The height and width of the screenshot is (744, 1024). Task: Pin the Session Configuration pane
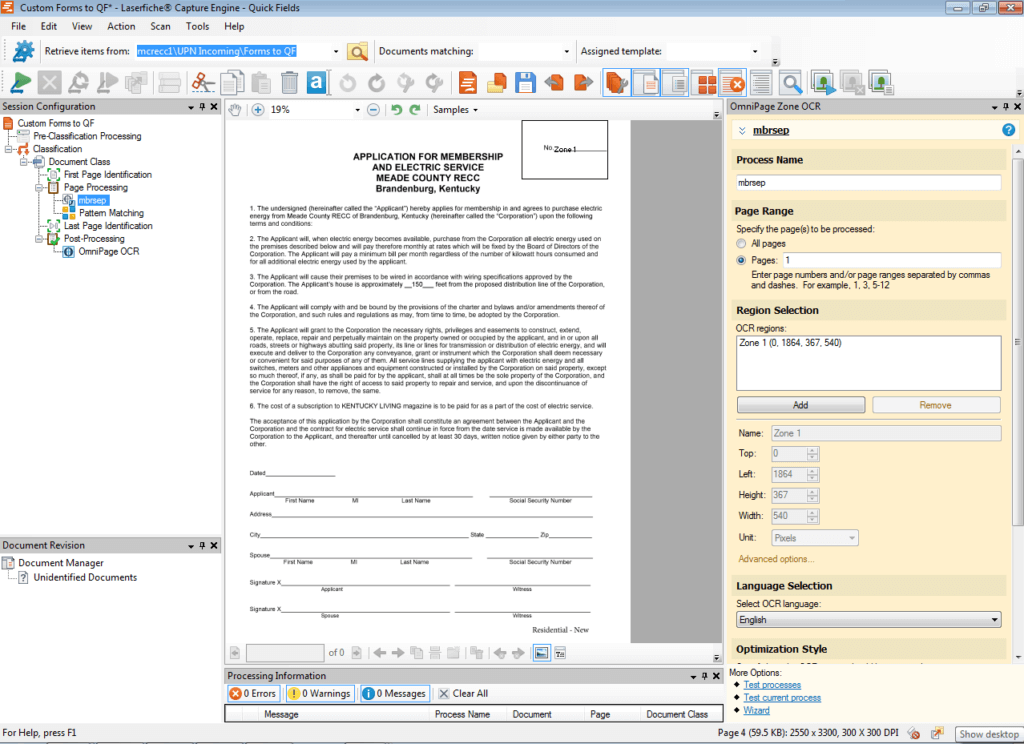(x=202, y=106)
